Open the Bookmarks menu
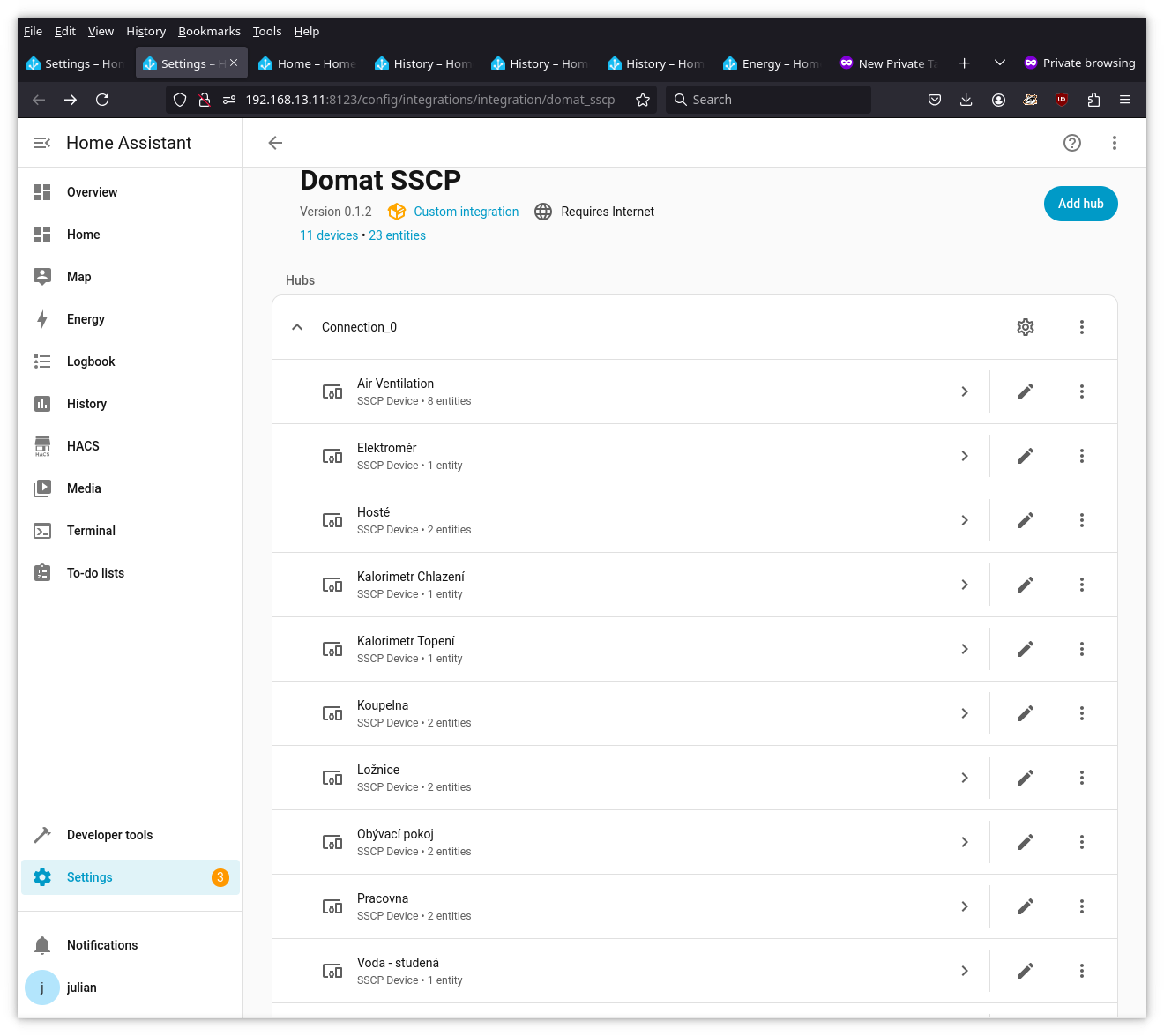 [209, 31]
